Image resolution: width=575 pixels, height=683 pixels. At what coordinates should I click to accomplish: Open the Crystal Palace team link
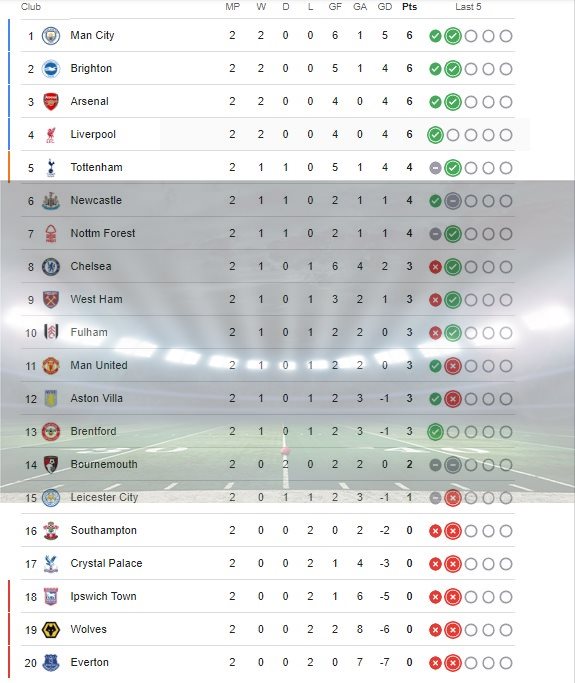106,563
